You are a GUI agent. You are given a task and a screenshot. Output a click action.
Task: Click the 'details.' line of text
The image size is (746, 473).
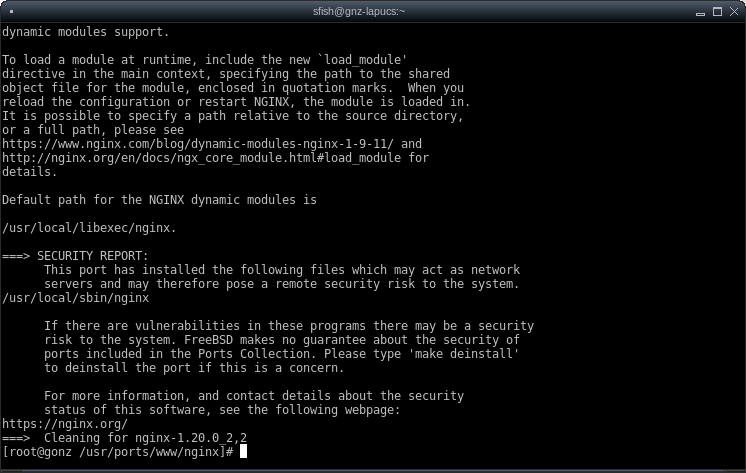click(29, 172)
